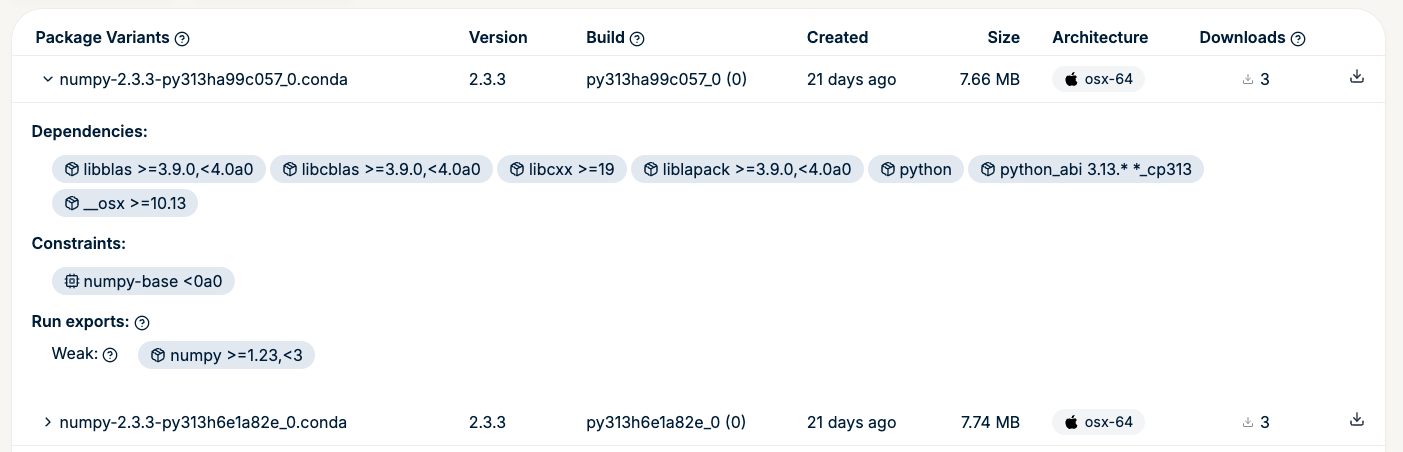Screen dimensions: 1403x452
Task: Click the Apple logo in first osx-64 badge
Action: [x=1072, y=79]
